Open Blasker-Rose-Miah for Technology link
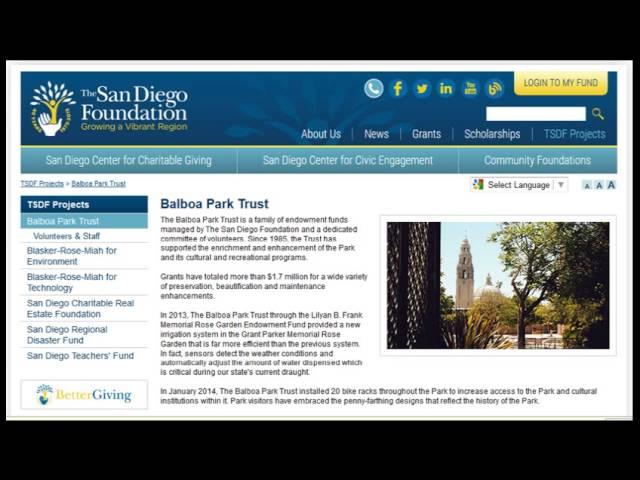This screenshot has height=480, width=640. (84, 282)
